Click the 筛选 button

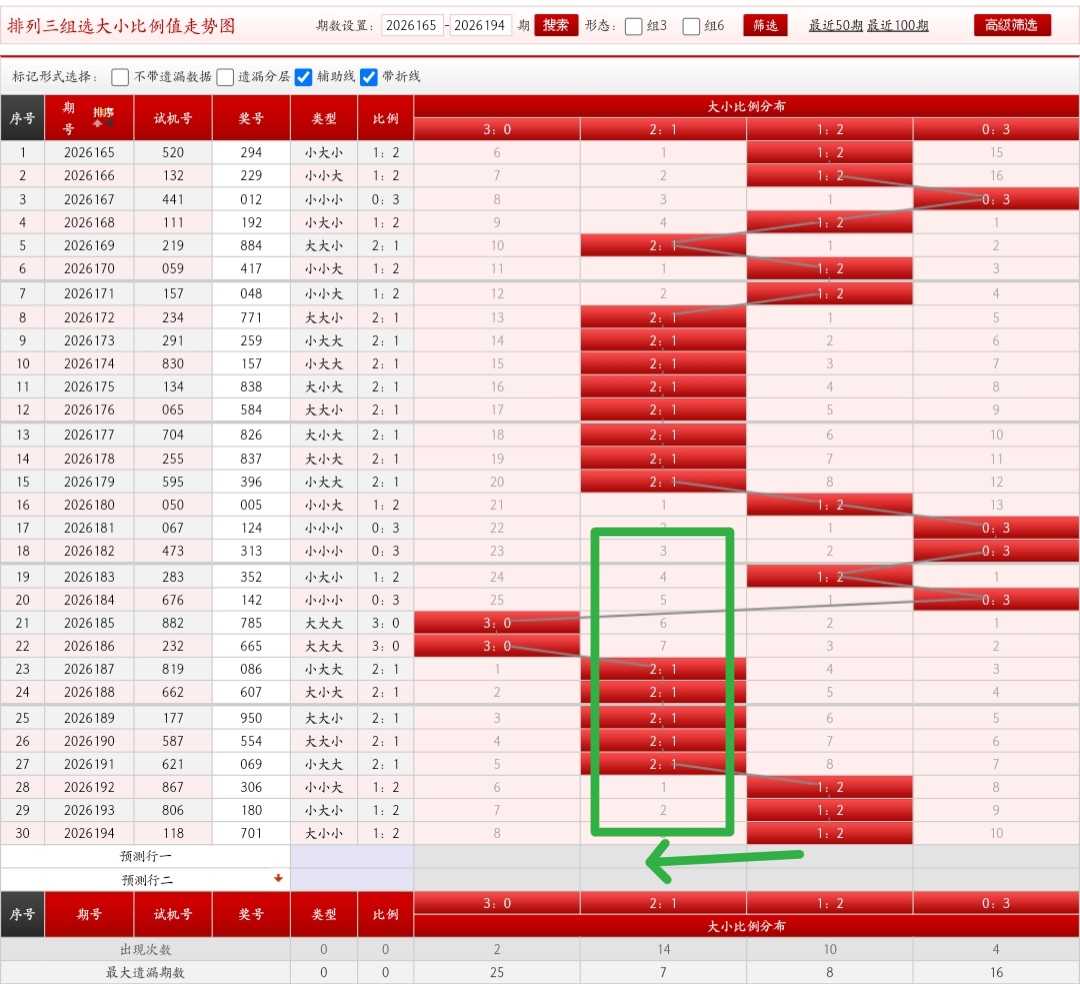click(765, 25)
